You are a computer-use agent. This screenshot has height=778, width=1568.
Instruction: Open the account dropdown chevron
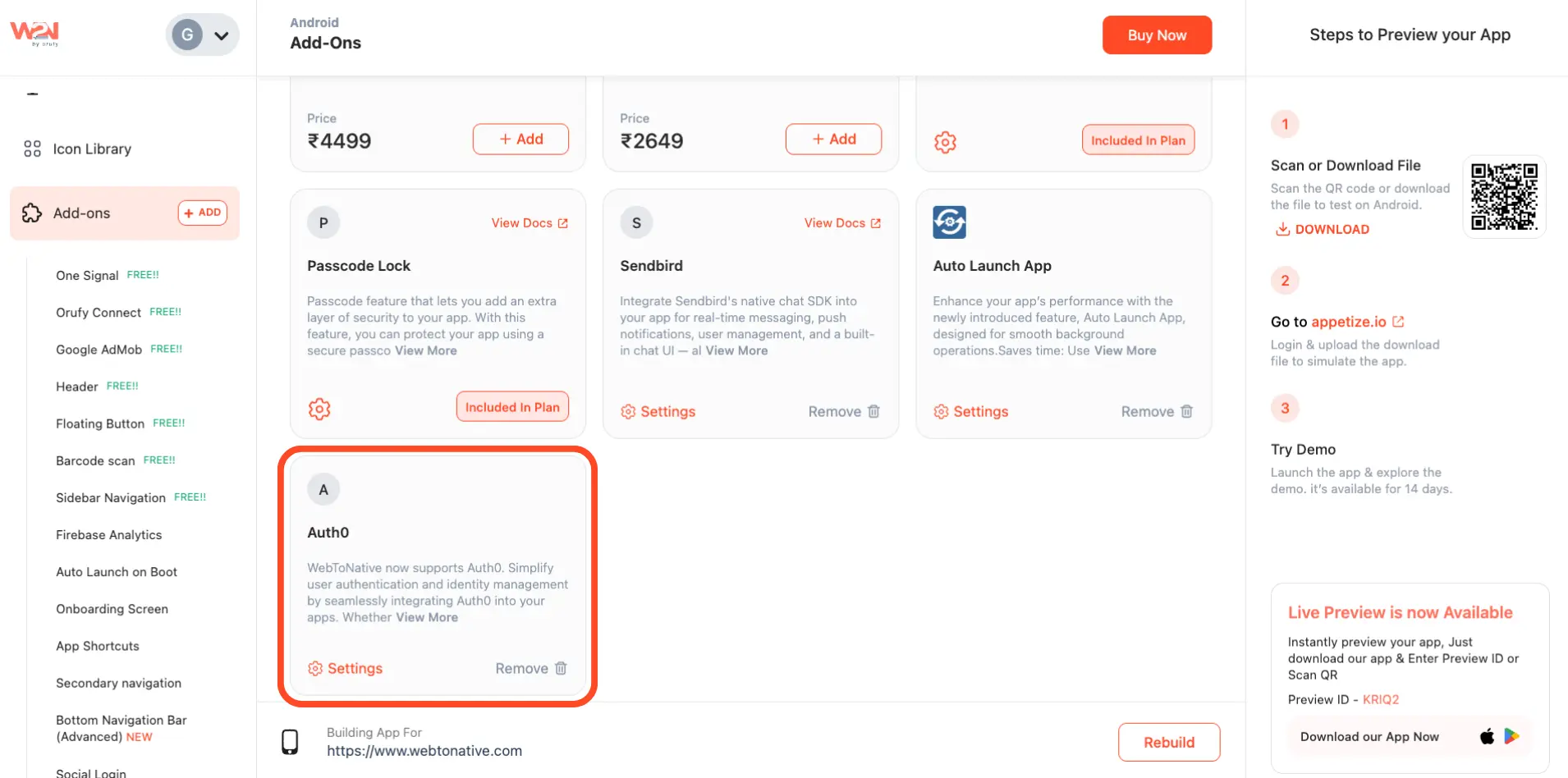(x=221, y=35)
